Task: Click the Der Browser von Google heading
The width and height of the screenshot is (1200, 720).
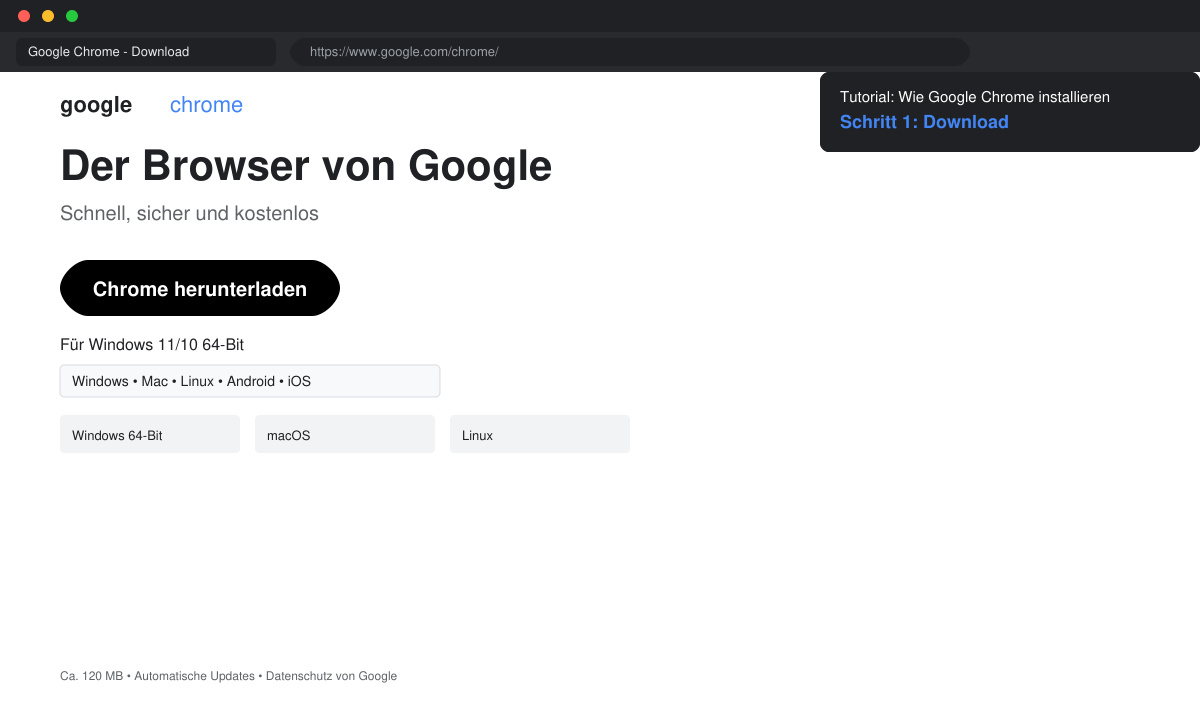Action: click(306, 165)
